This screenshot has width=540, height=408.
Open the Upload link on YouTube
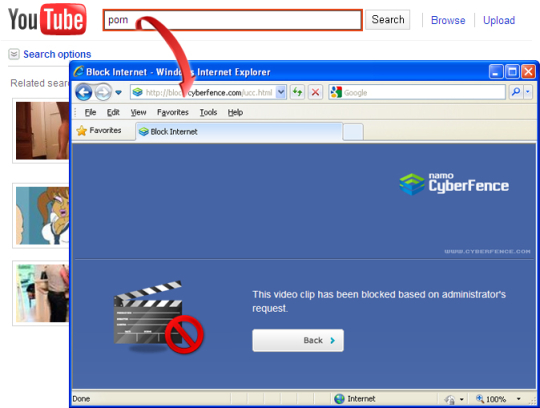coord(499,20)
